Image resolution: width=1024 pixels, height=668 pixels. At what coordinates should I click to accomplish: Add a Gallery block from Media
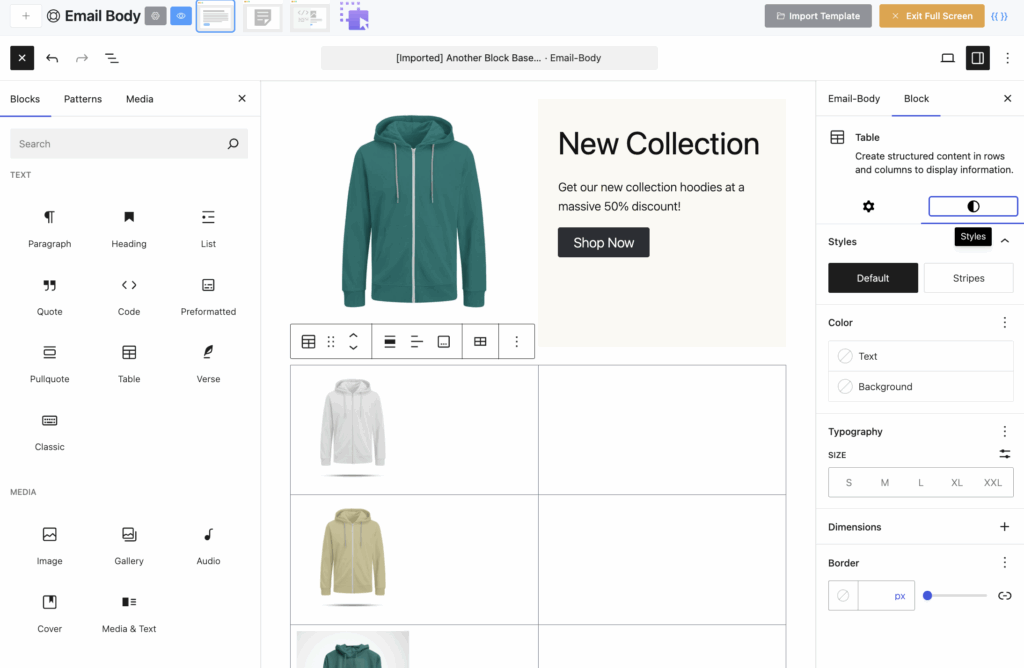coord(129,544)
